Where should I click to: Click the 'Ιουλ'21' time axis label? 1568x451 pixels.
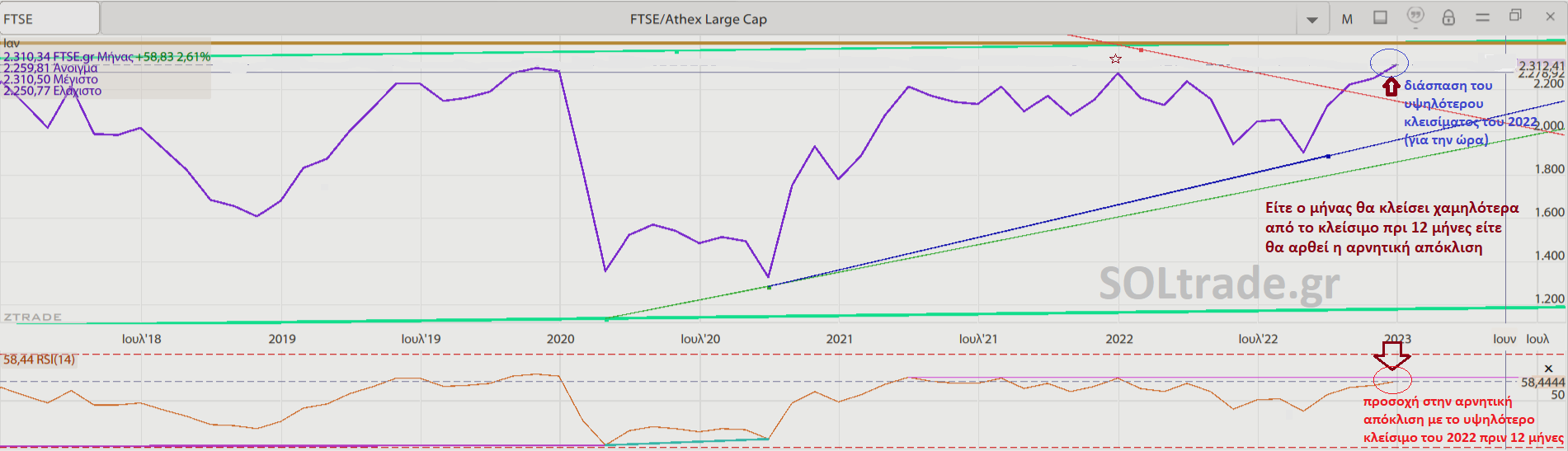pos(979,339)
